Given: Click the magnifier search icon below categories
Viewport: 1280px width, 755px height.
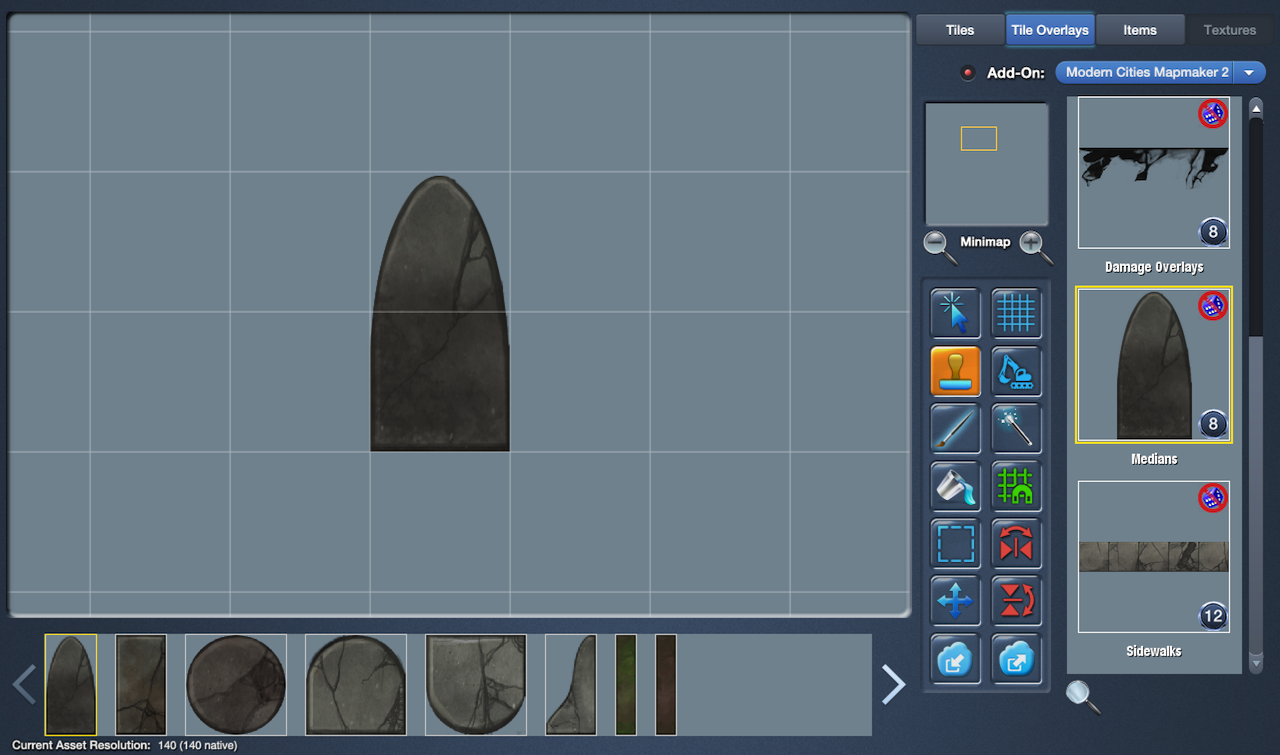Looking at the screenshot, I should click(x=1083, y=696).
